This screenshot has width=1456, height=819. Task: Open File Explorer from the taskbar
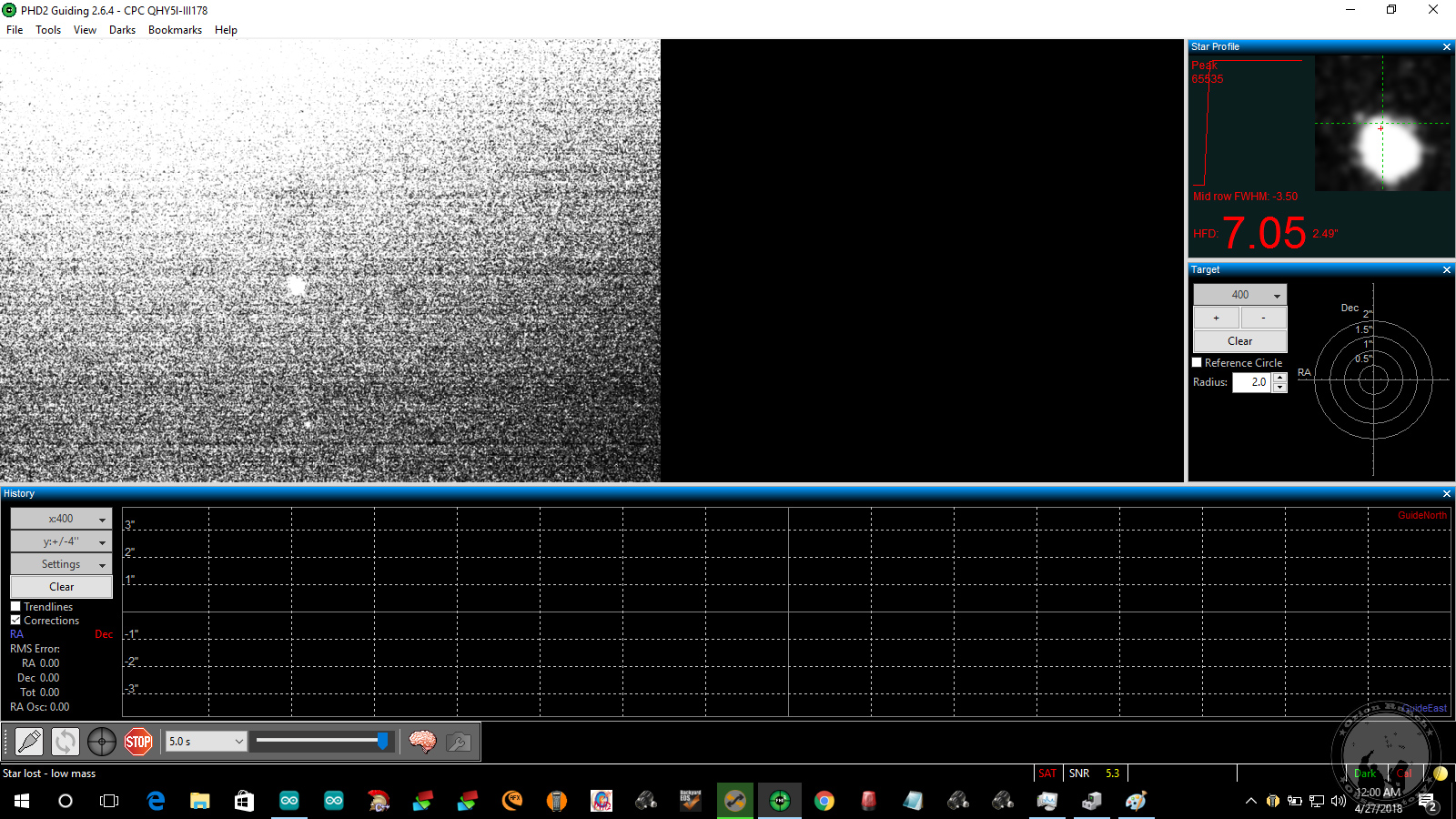pos(200,801)
